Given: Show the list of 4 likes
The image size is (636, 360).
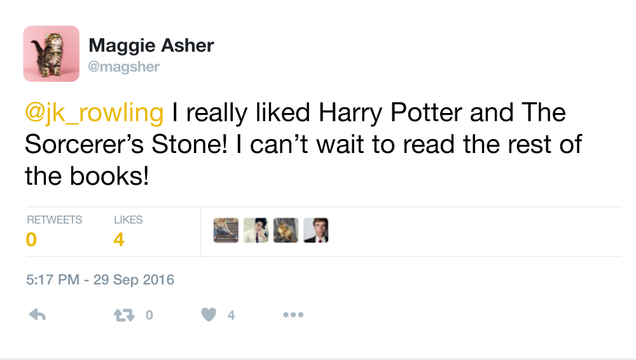Looking at the screenshot, I should (119, 240).
